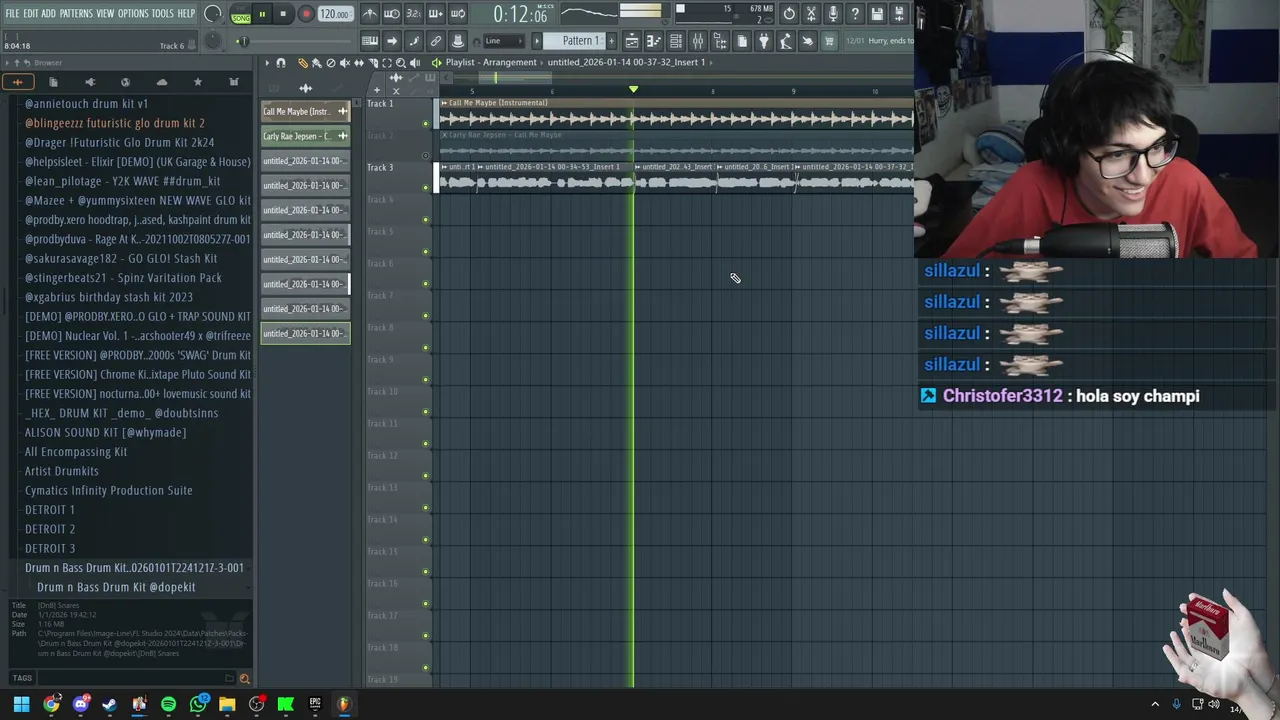Open the Channel rack icon
This screenshot has height=720, width=1280.
tap(676, 41)
